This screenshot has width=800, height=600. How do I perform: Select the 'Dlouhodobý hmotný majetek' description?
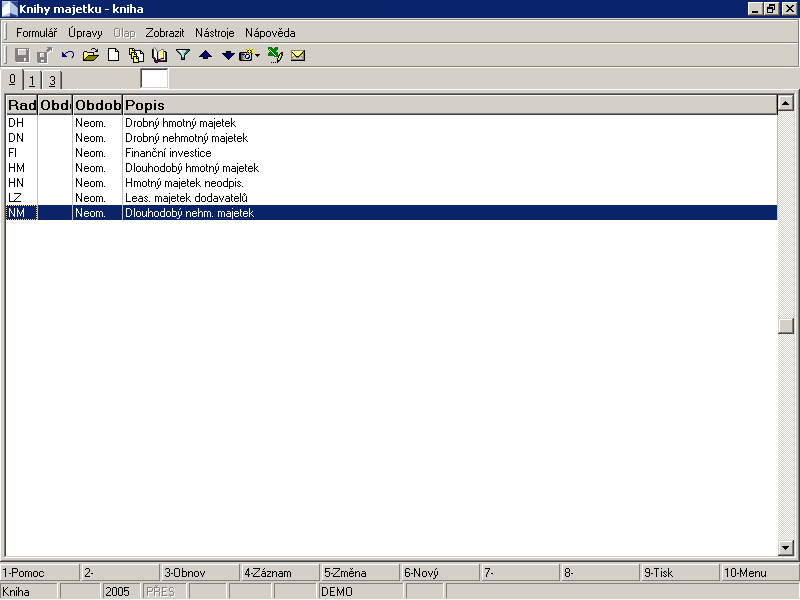pyautogui.click(x=192, y=168)
